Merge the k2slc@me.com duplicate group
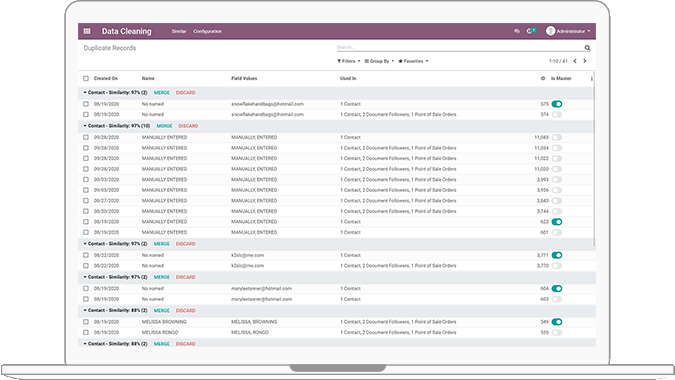 click(162, 244)
